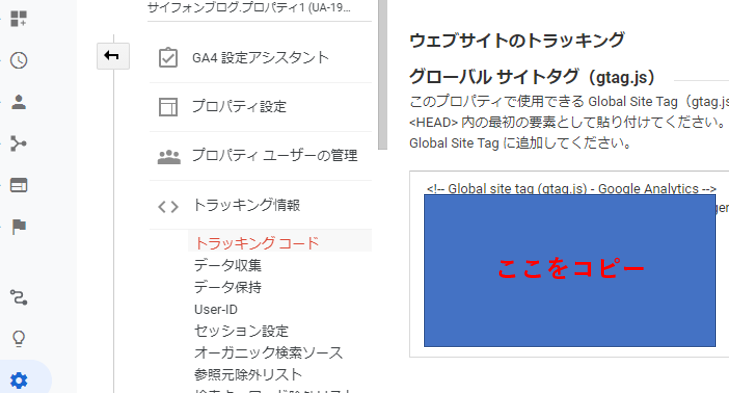Open the Customization dashboard icon in sidebar

18,18
